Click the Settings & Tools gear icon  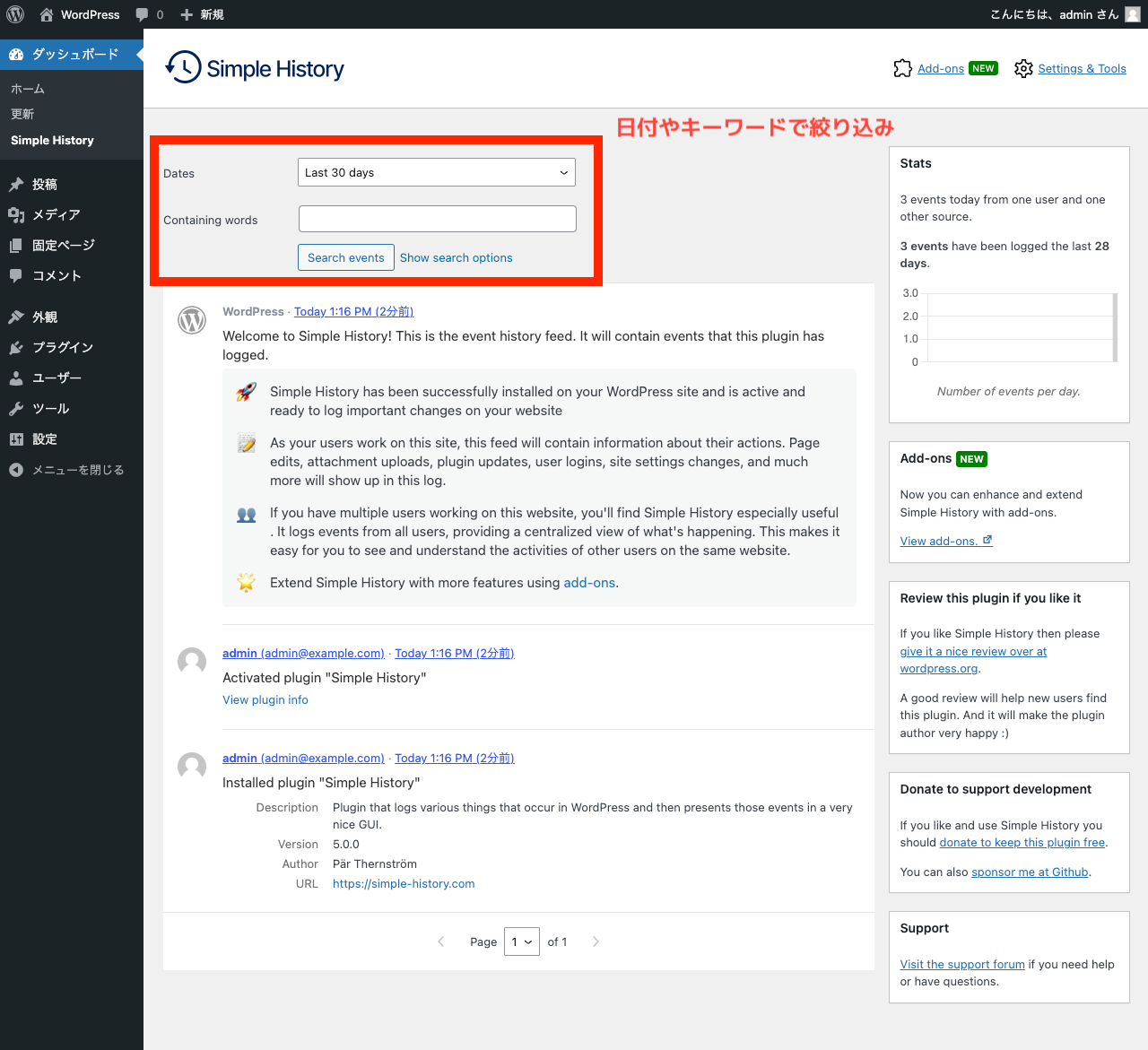[1023, 68]
